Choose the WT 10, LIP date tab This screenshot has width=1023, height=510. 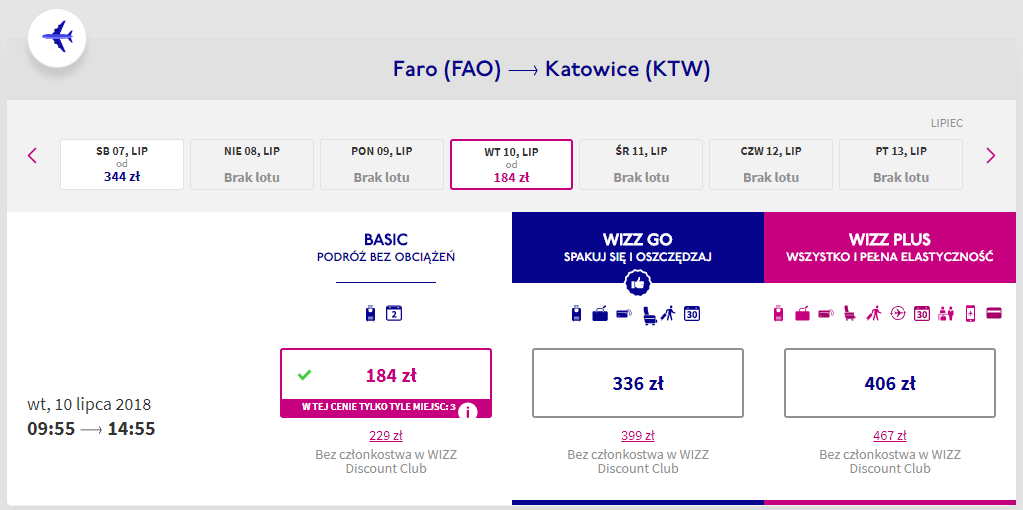tap(512, 164)
